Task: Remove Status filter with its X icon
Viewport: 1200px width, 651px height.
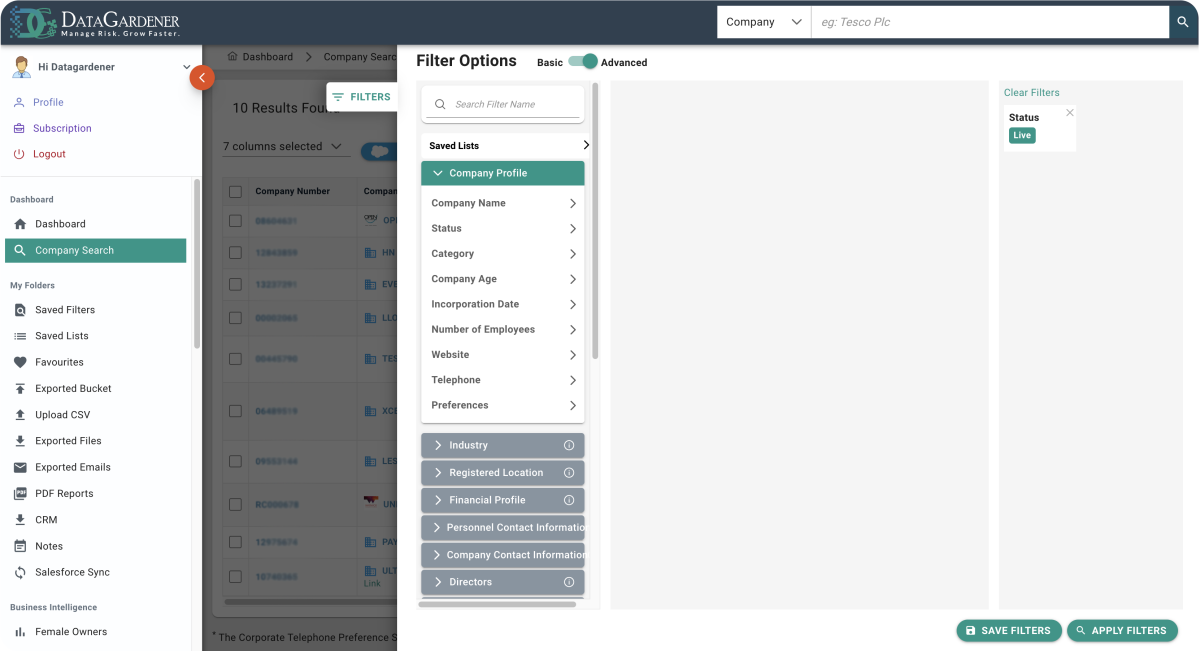Action: pyautogui.click(x=1070, y=113)
